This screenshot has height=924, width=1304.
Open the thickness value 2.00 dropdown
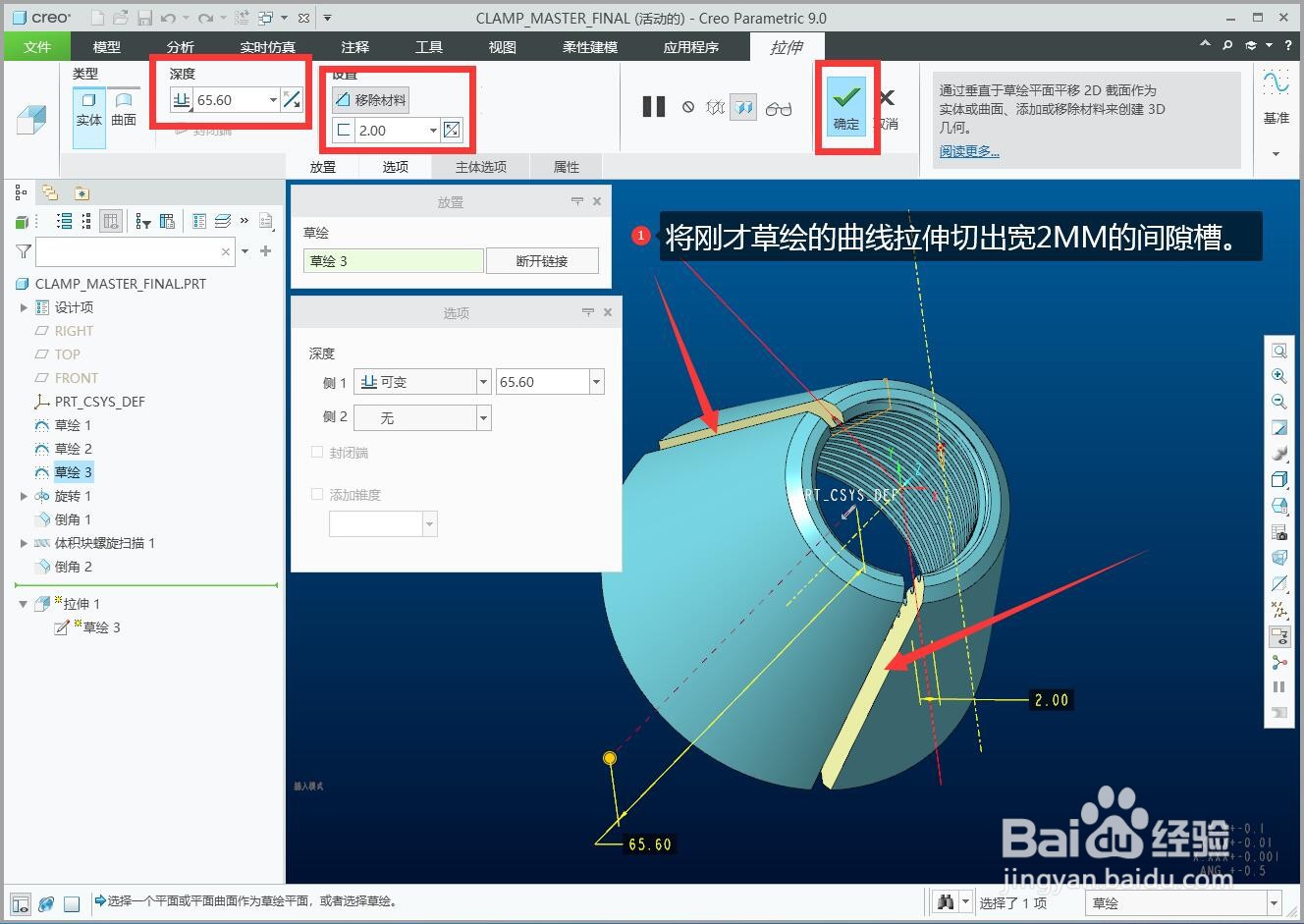(x=433, y=130)
